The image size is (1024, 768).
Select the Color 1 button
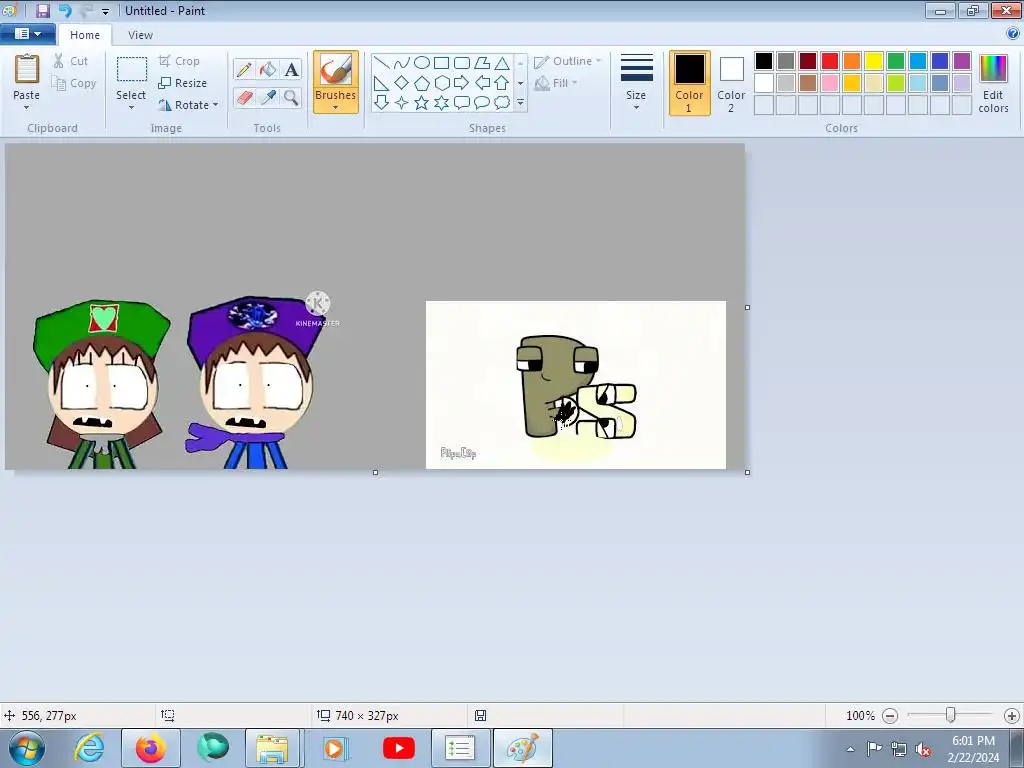(x=689, y=83)
